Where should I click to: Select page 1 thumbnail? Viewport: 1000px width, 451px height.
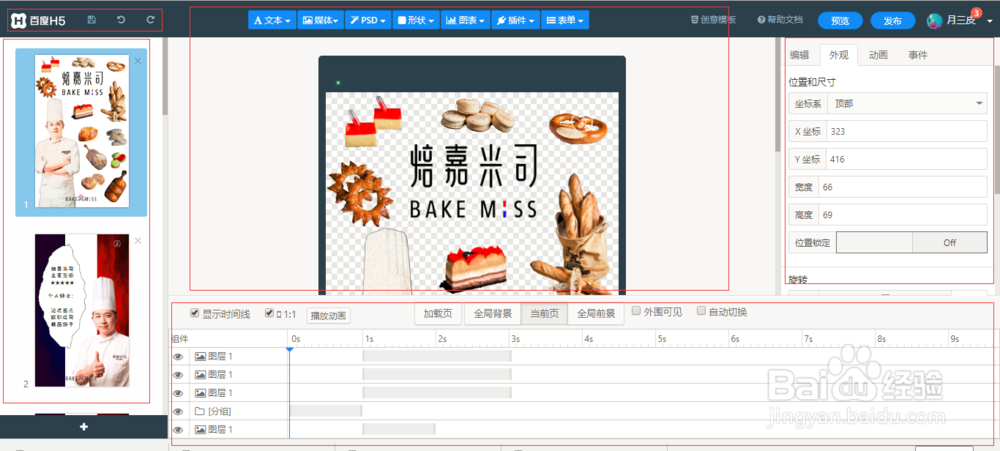click(x=82, y=131)
